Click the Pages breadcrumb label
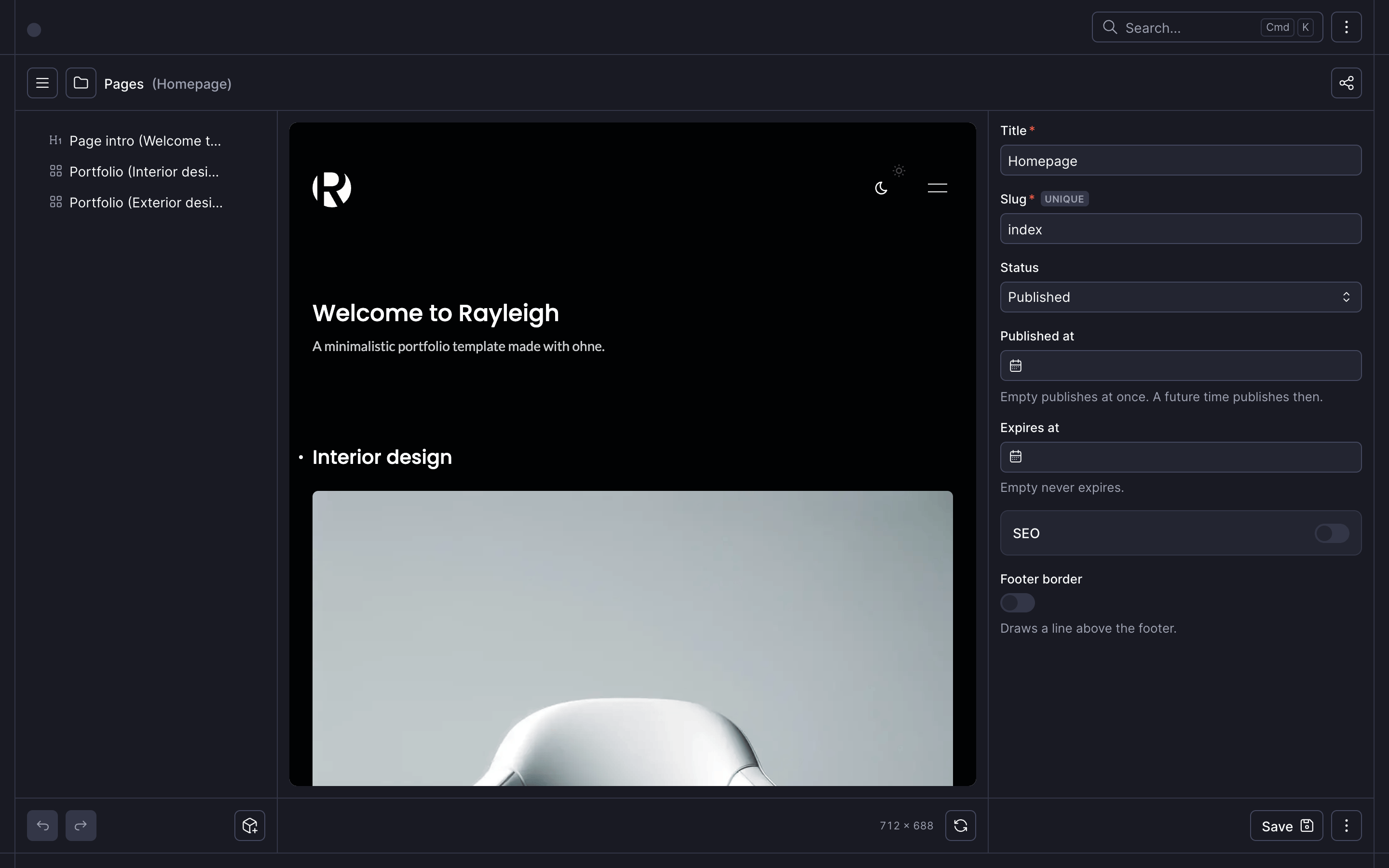1389x868 pixels. tap(124, 84)
